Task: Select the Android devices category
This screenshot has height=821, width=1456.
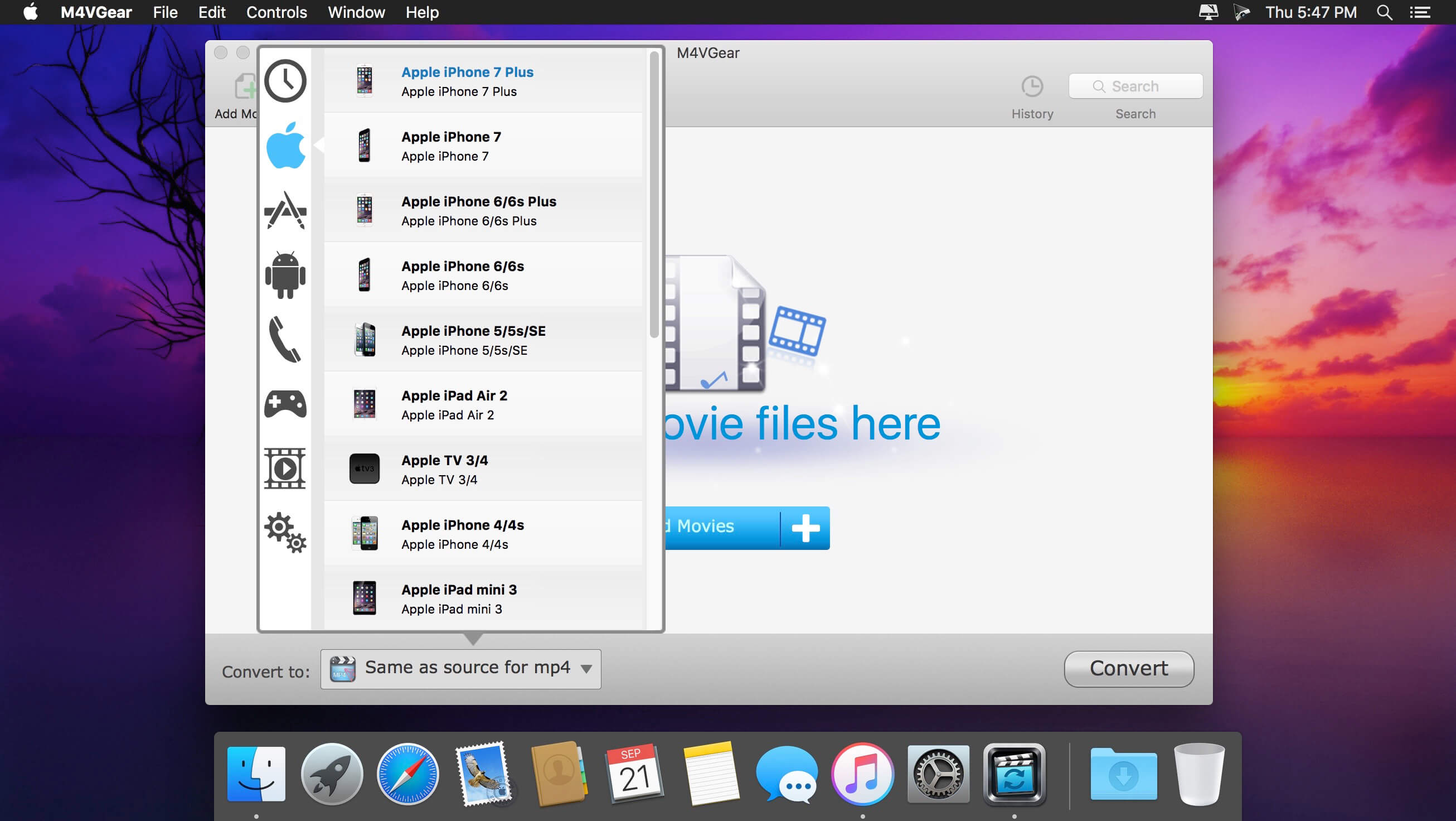Action: coord(285,275)
